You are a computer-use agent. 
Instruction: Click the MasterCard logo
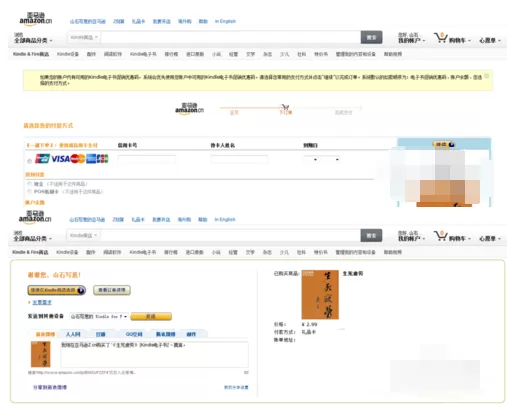(x=78, y=159)
